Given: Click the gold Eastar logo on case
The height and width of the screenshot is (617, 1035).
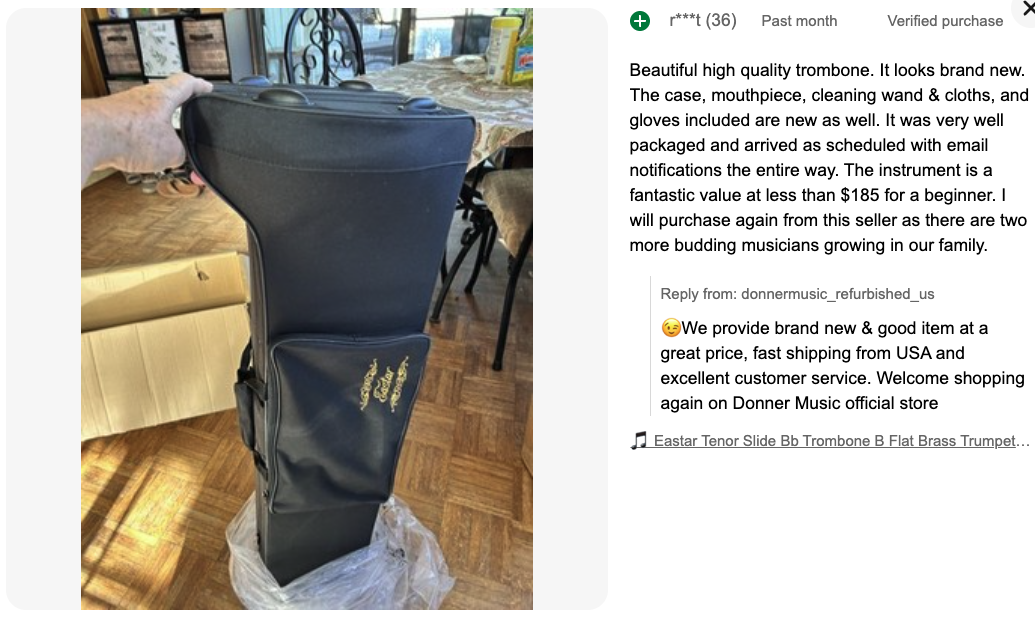Looking at the screenshot, I should [x=384, y=385].
